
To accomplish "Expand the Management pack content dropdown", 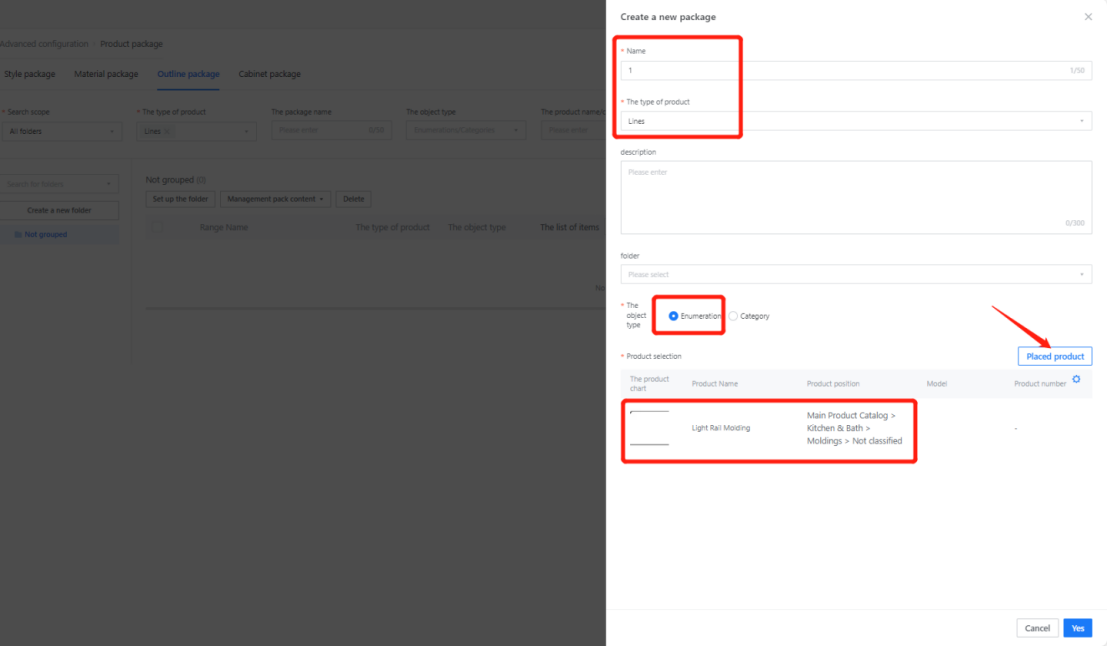I will click(x=275, y=199).
